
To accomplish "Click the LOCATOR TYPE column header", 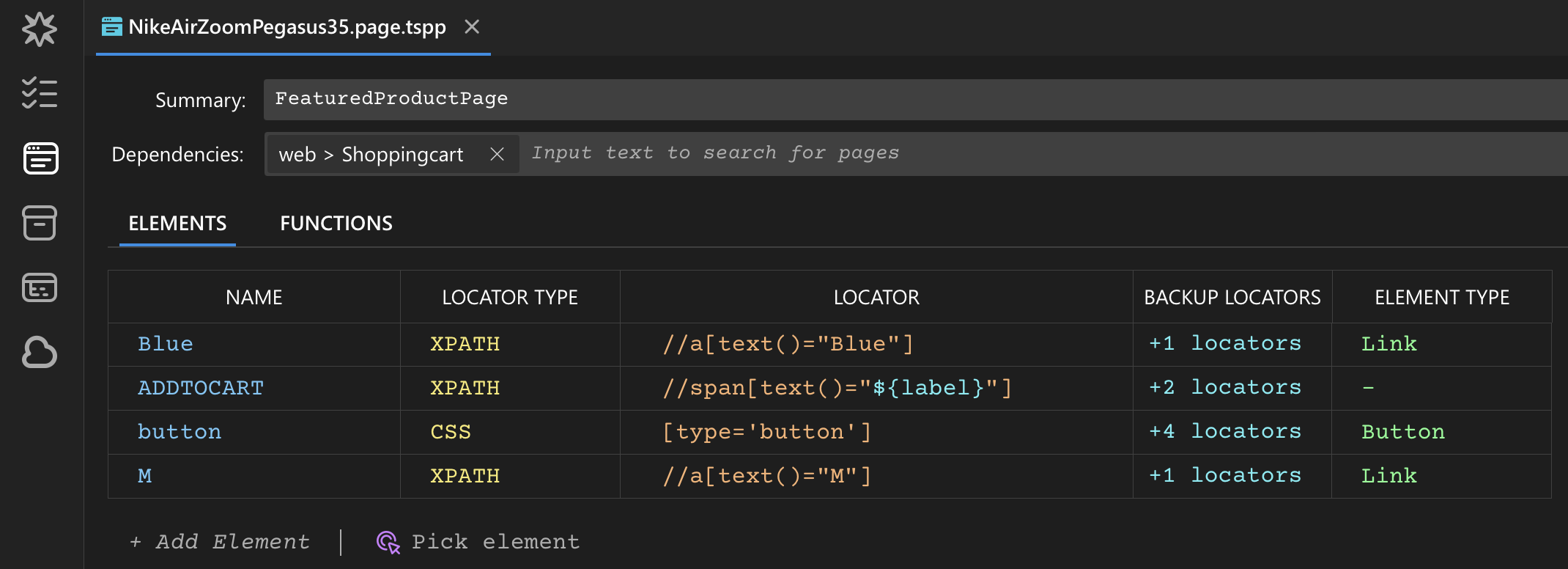I will (x=510, y=297).
